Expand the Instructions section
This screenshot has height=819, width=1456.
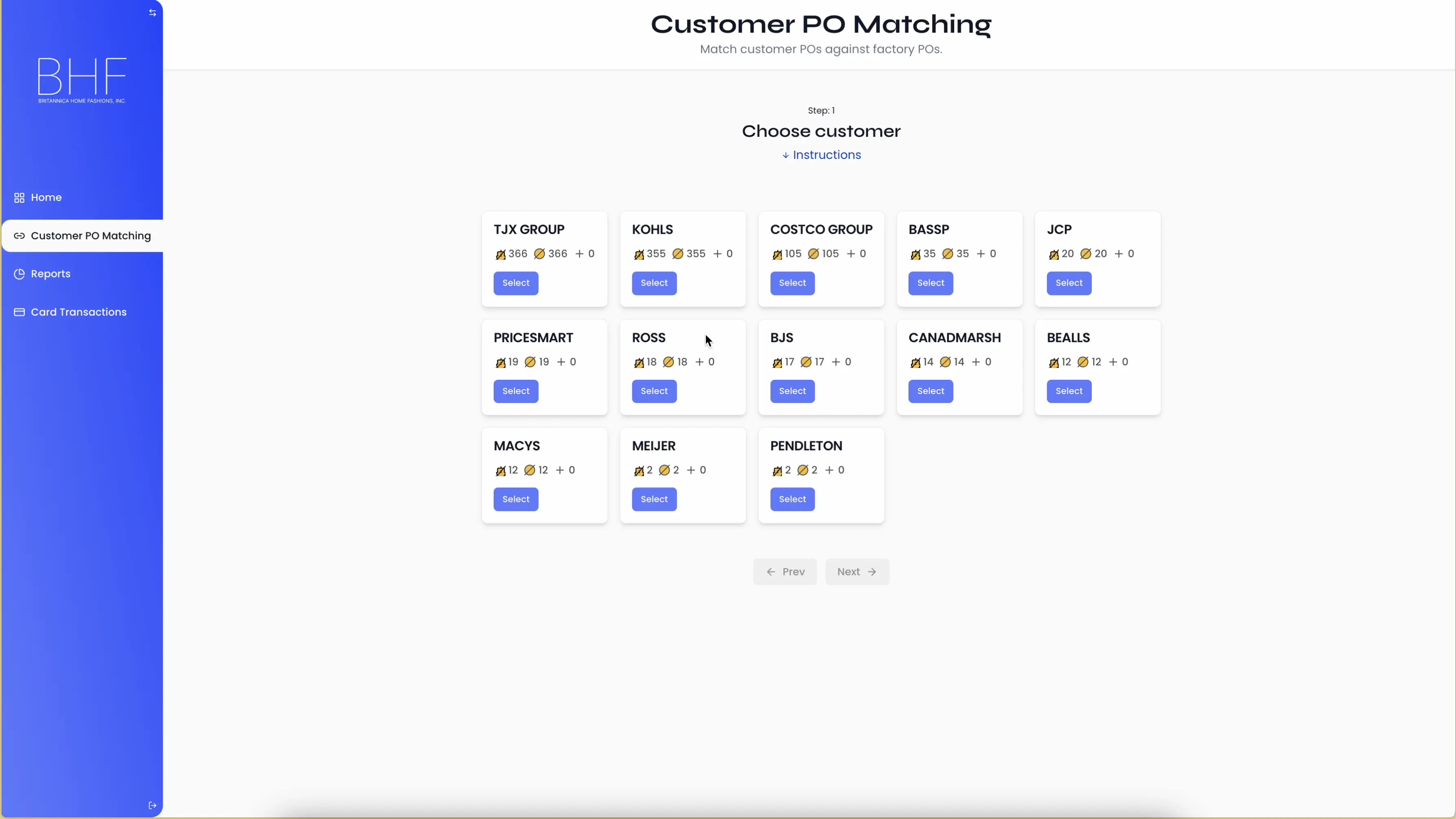tap(821, 155)
